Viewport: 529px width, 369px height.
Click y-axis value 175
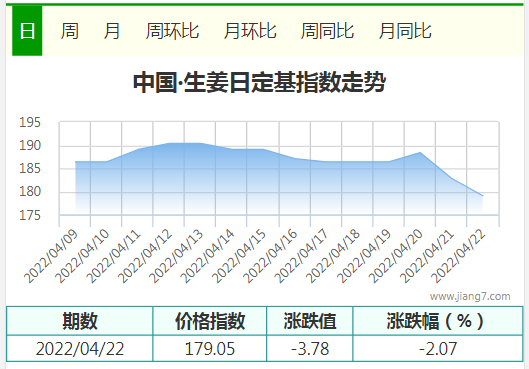pyautogui.click(x=30, y=215)
